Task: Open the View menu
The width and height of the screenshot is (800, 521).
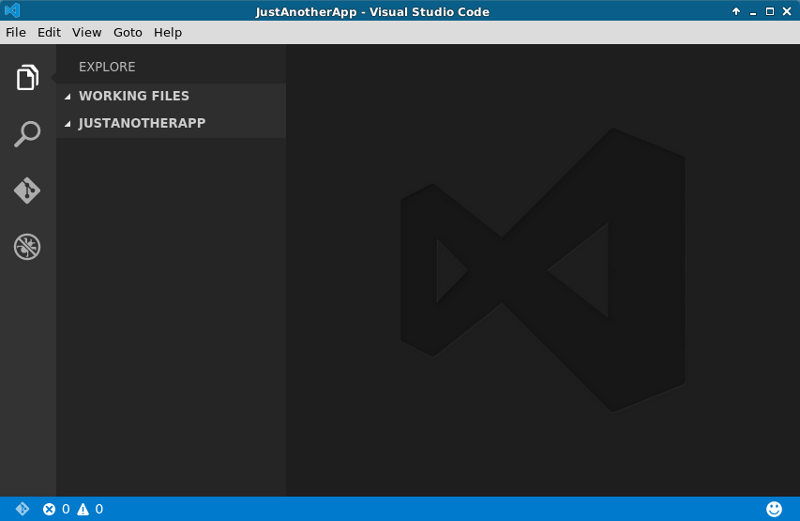Action: (87, 32)
